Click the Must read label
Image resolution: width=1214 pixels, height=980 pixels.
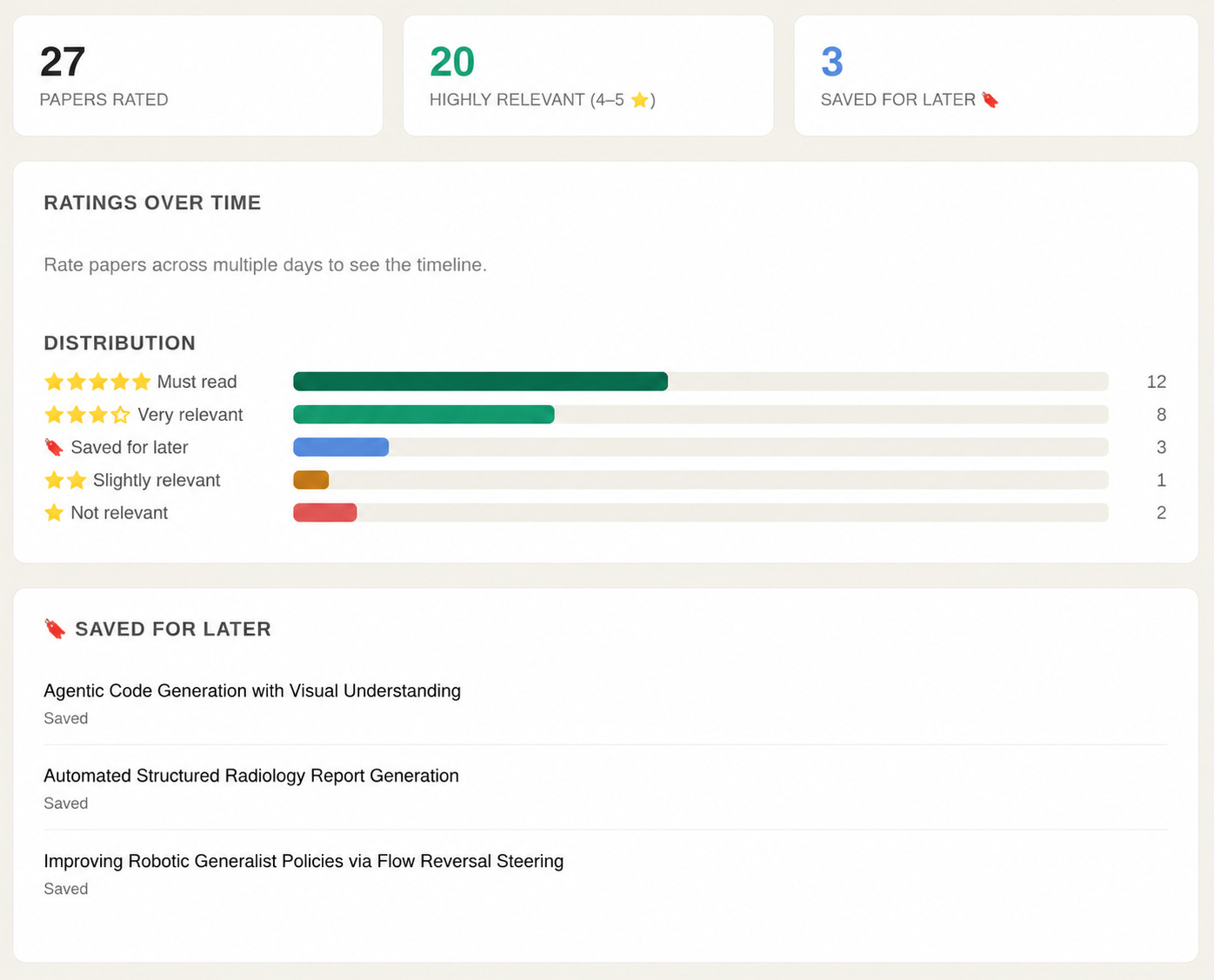197,382
